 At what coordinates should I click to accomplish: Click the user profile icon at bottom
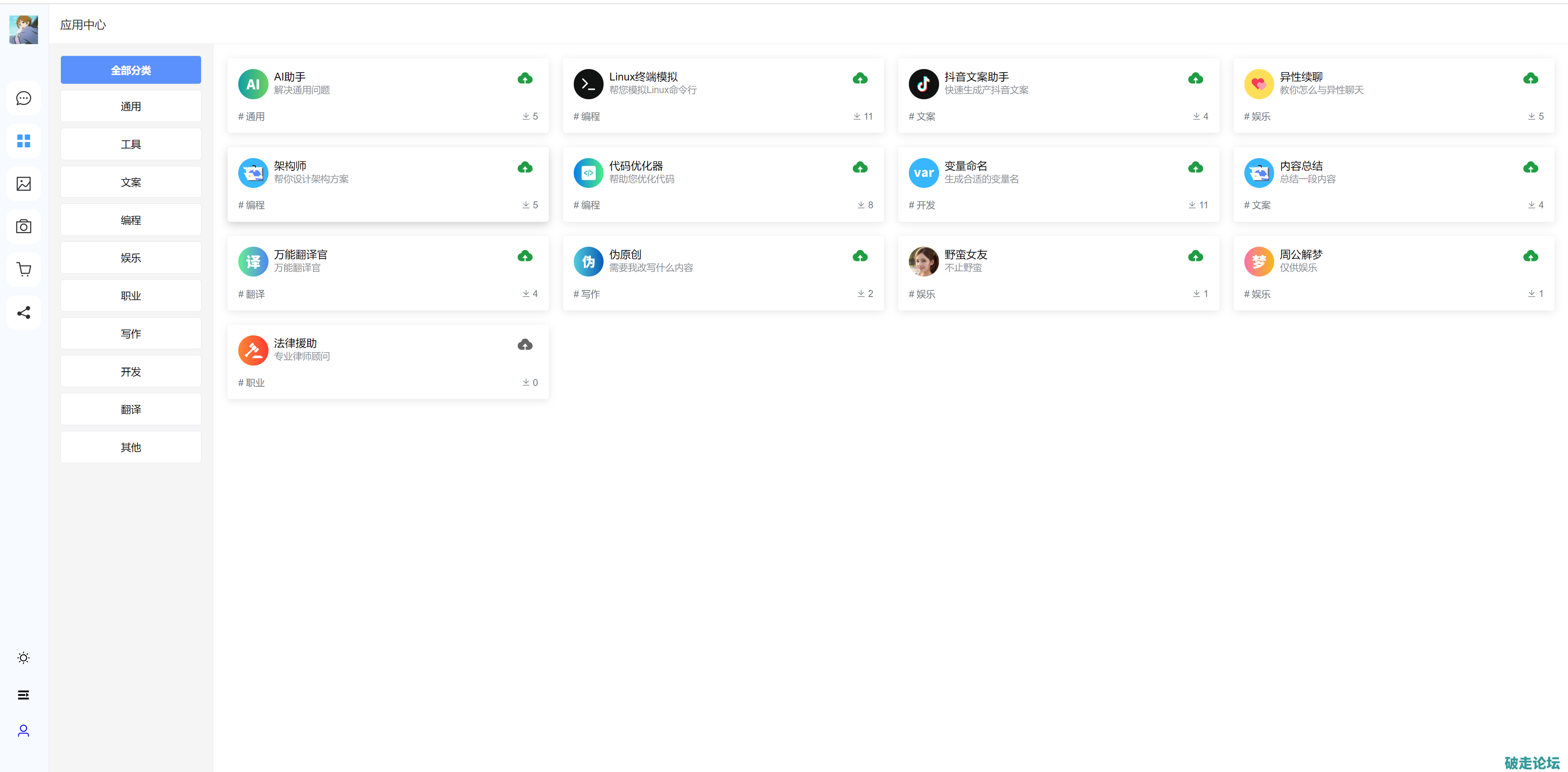23,731
